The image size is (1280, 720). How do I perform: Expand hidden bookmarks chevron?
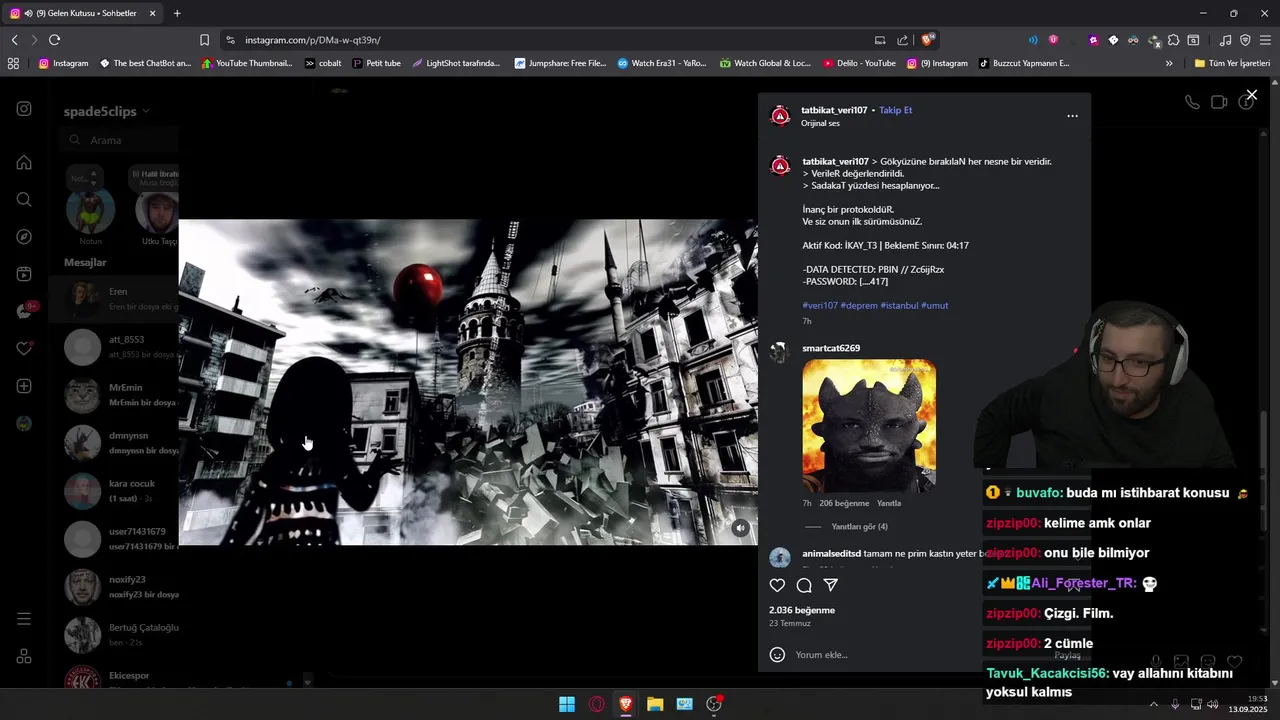coord(1169,63)
